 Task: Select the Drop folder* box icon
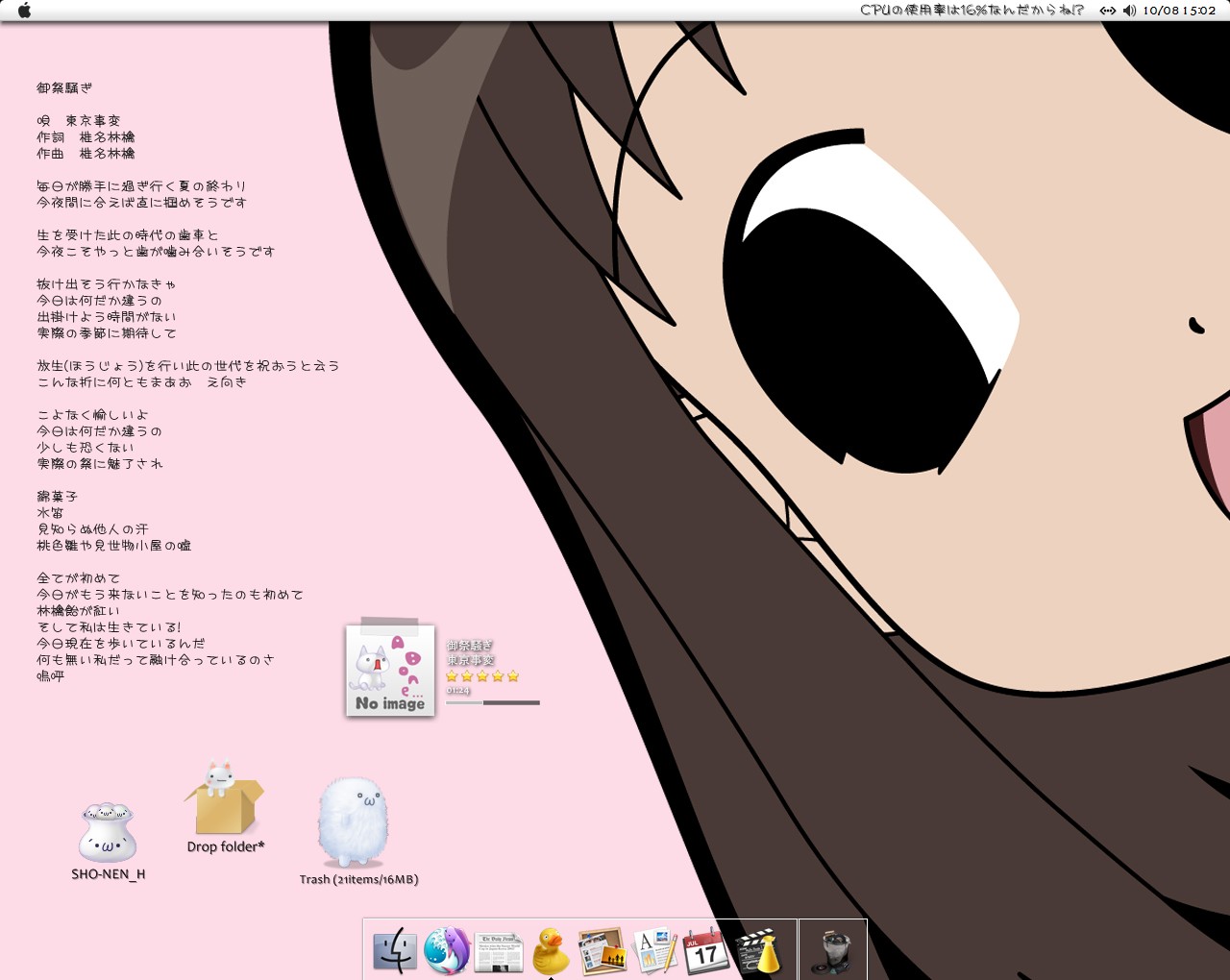[224, 798]
